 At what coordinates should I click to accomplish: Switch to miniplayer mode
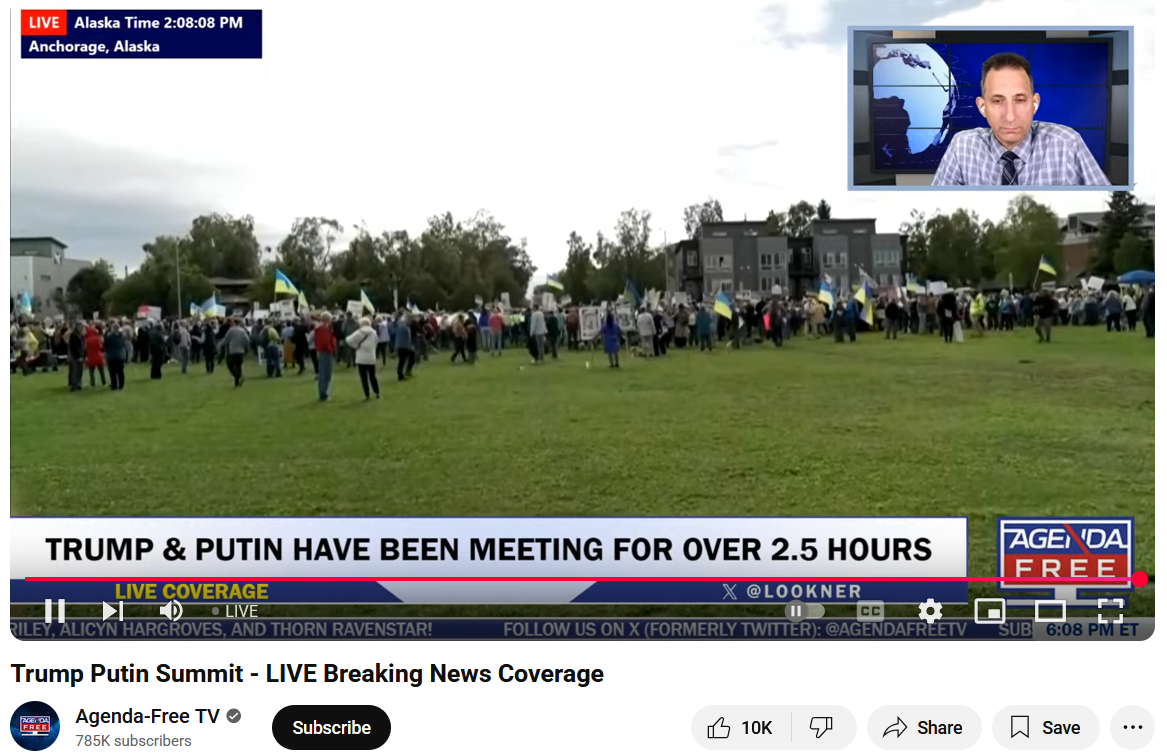(x=990, y=611)
